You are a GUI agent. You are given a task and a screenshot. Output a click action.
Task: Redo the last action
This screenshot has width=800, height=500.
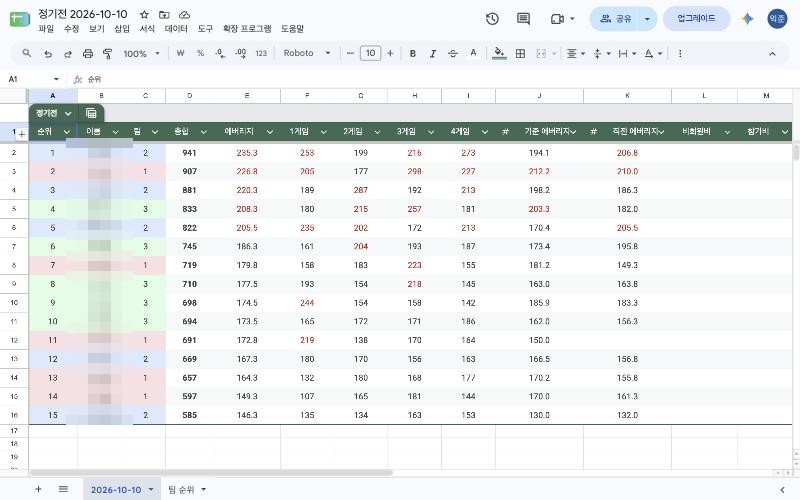[67, 54]
